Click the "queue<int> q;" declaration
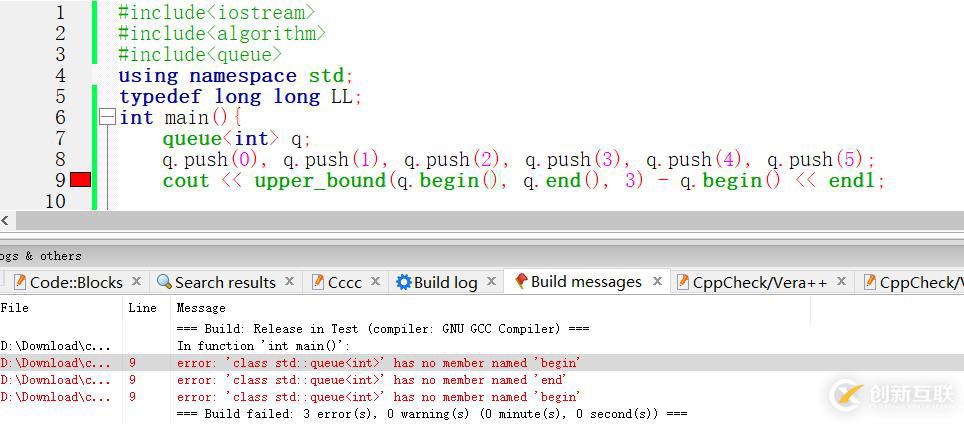This screenshot has width=964, height=424. point(237,138)
